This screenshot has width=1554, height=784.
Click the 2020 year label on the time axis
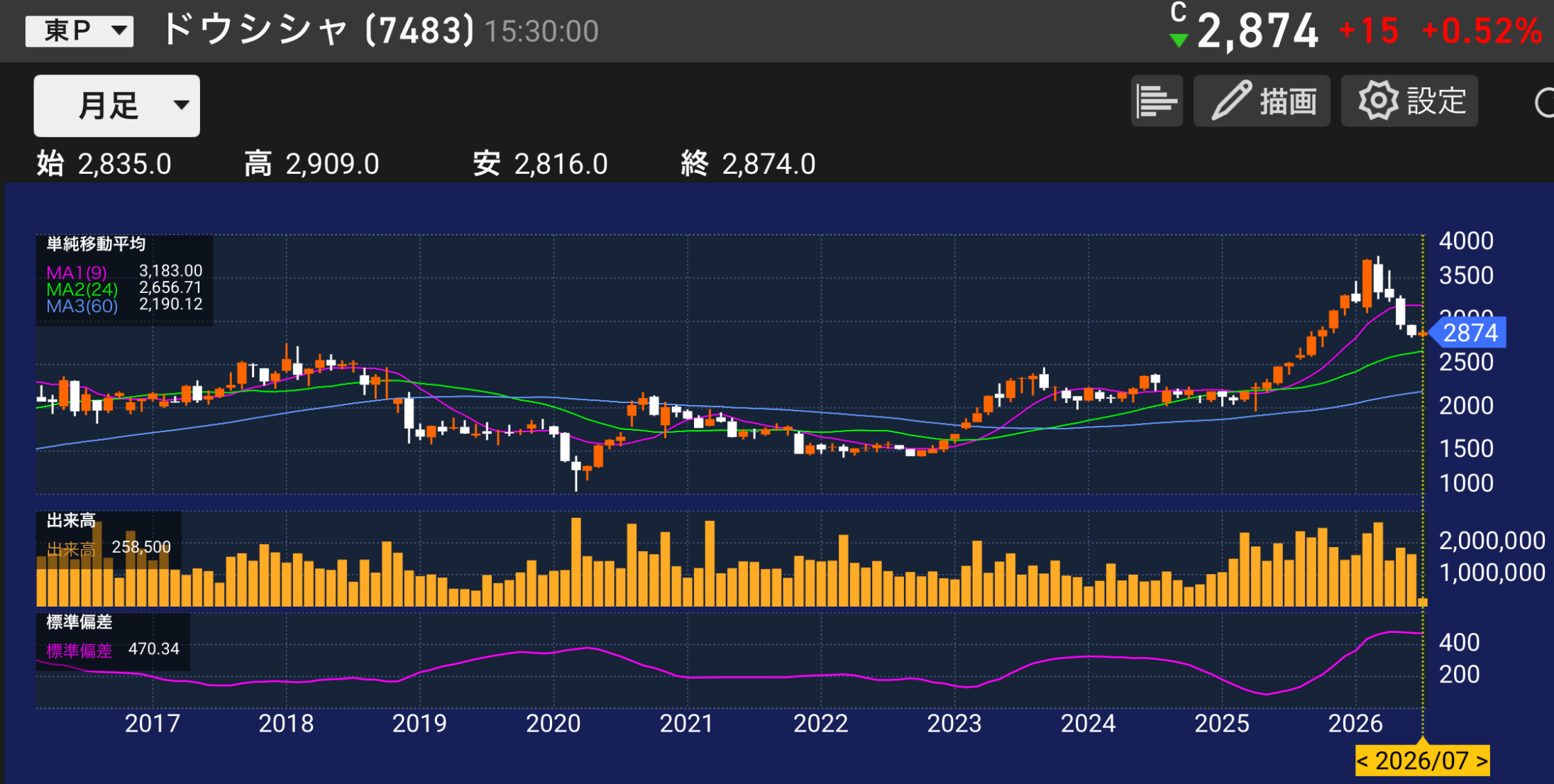[x=553, y=724]
